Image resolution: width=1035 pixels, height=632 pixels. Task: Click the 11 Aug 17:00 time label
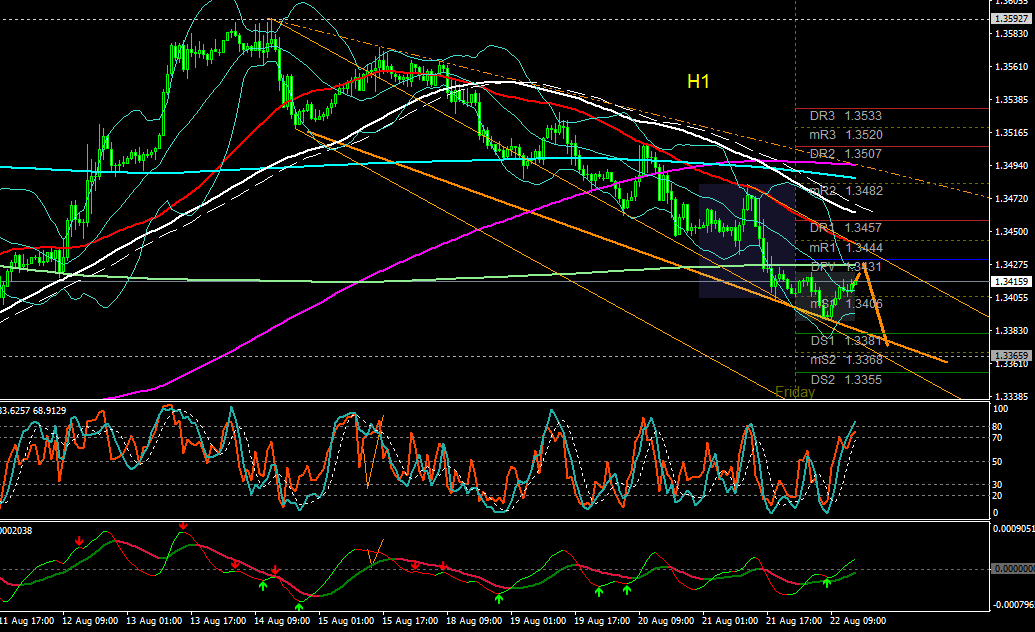point(27,621)
